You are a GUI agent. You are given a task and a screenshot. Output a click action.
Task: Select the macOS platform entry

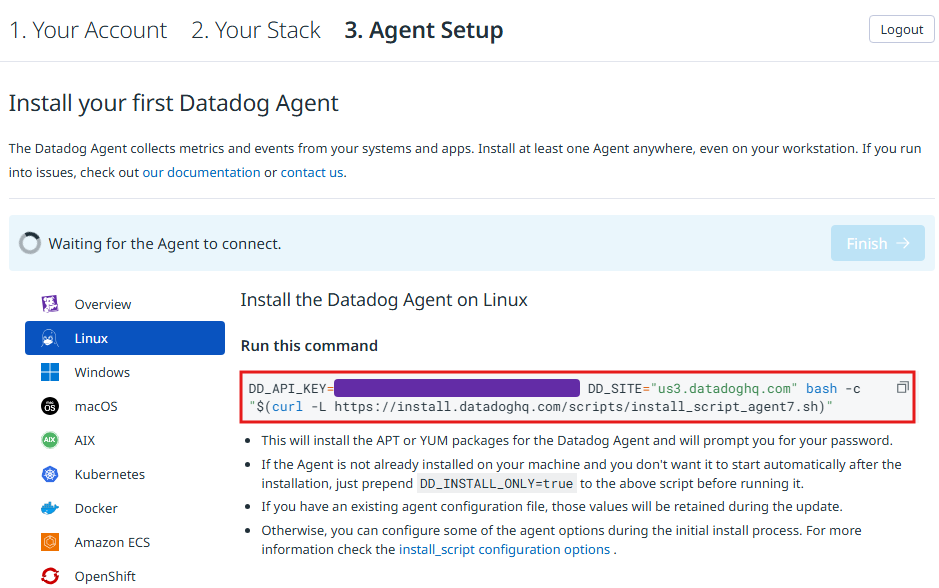(125, 406)
